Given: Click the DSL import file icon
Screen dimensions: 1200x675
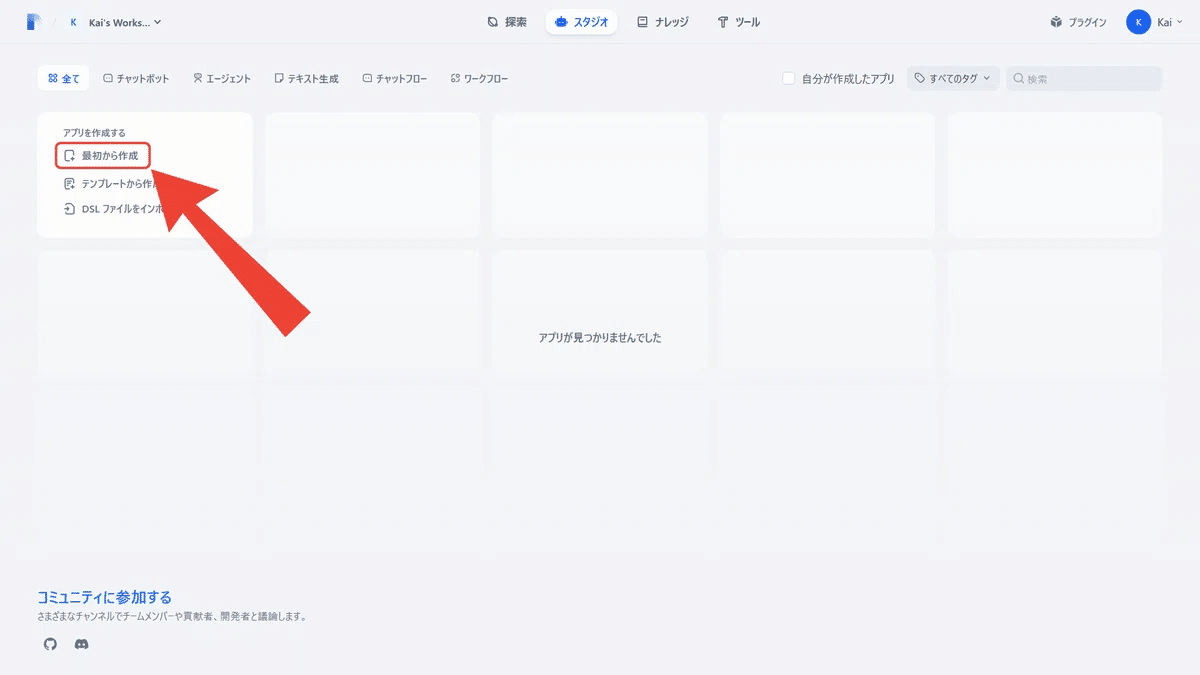Looking at the screenshot, I should 70,209.
